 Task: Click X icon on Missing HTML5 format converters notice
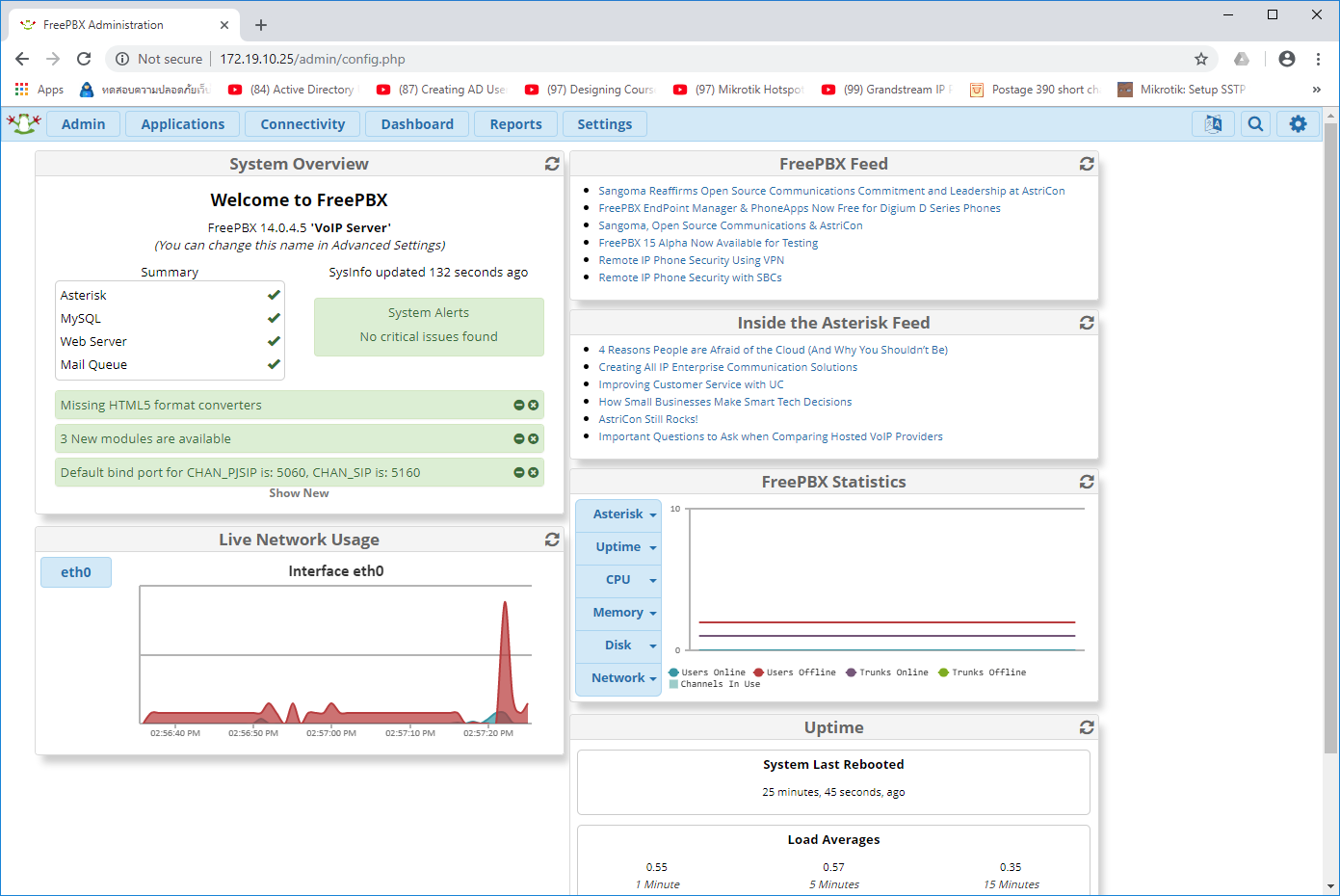(533, 406)
